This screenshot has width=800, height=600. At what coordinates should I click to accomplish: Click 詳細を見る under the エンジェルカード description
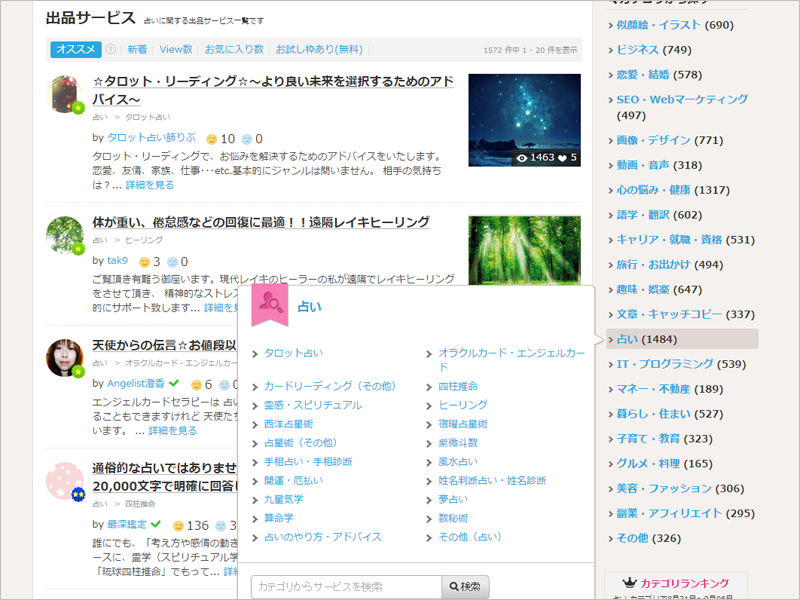[x=172, y=431]
